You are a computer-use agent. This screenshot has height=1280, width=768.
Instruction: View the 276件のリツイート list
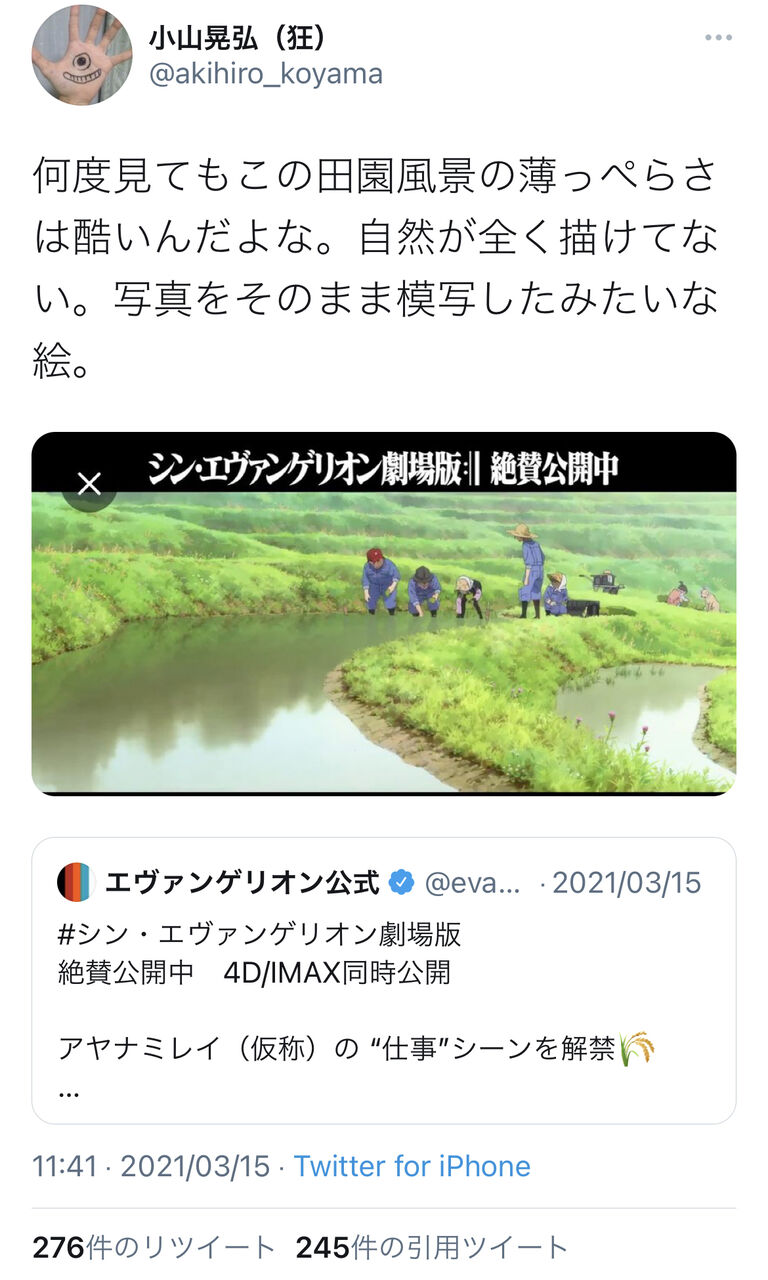pyautogui.click(x=153, y=1247)
